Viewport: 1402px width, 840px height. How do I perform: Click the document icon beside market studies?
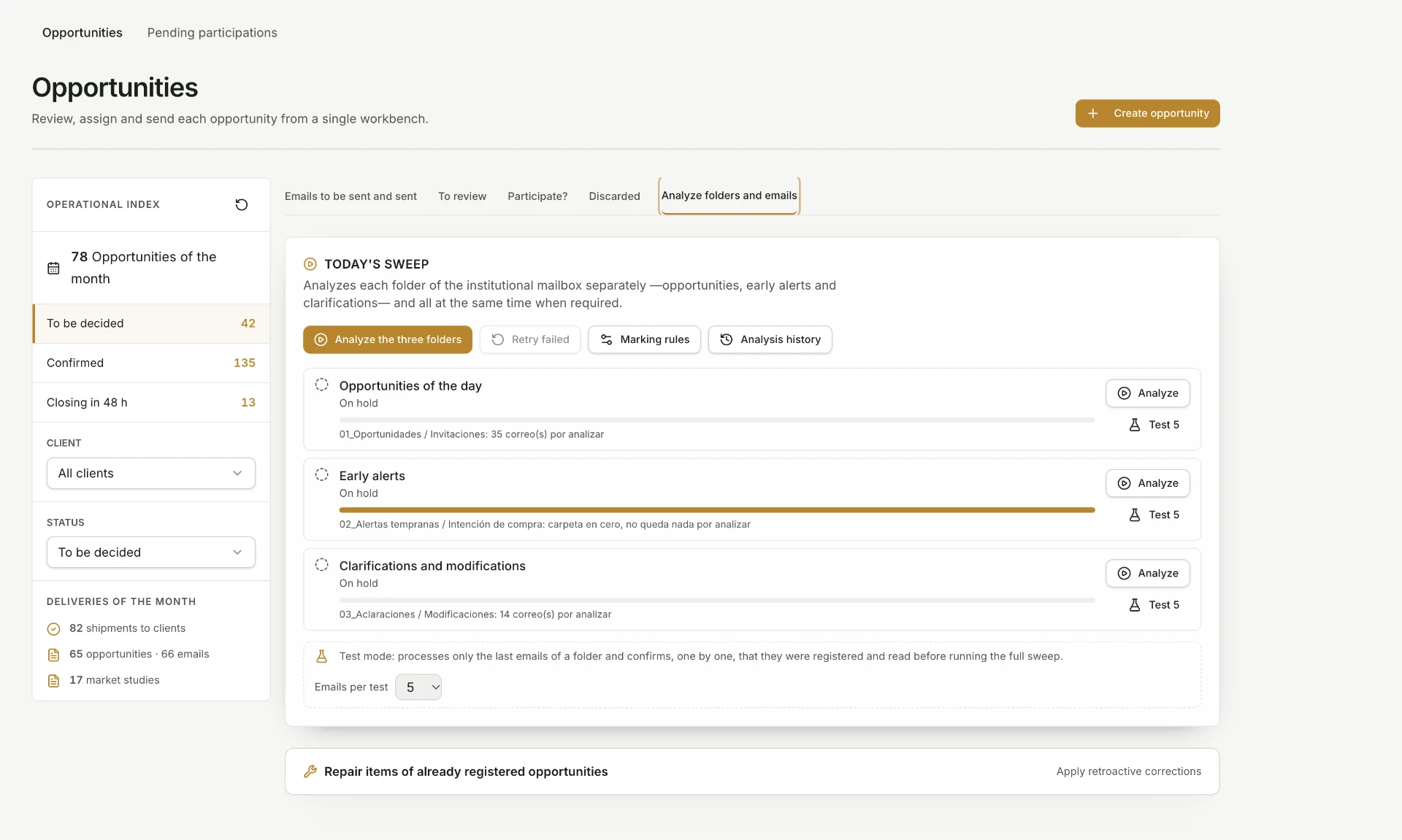pyautogui.click(x=53, y=680)
